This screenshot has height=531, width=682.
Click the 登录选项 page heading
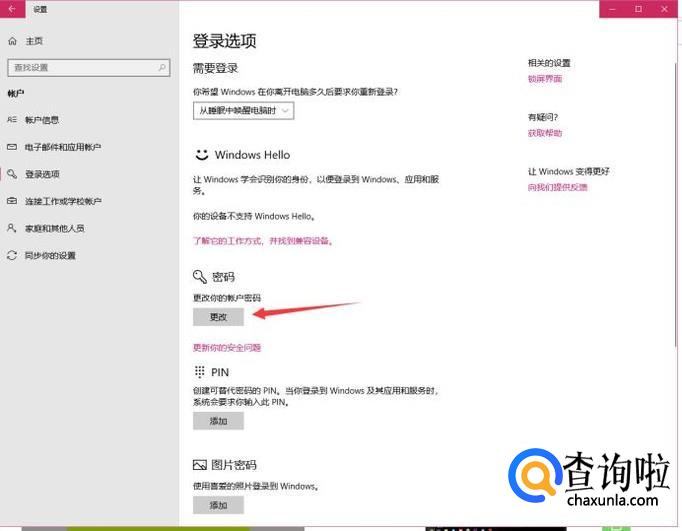pos(224,41)
